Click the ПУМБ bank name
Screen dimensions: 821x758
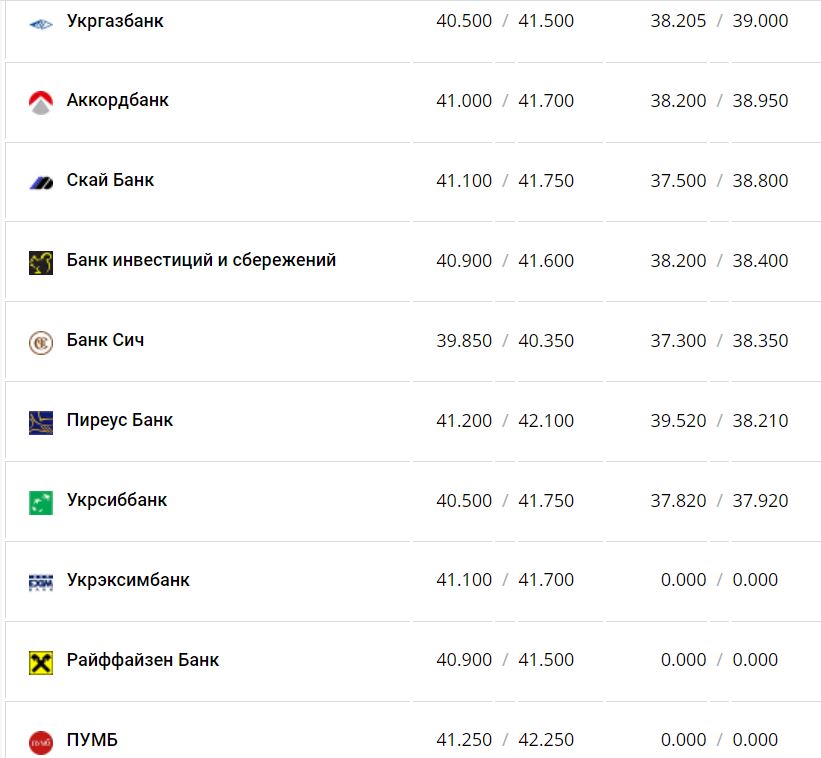pos(92,741)
